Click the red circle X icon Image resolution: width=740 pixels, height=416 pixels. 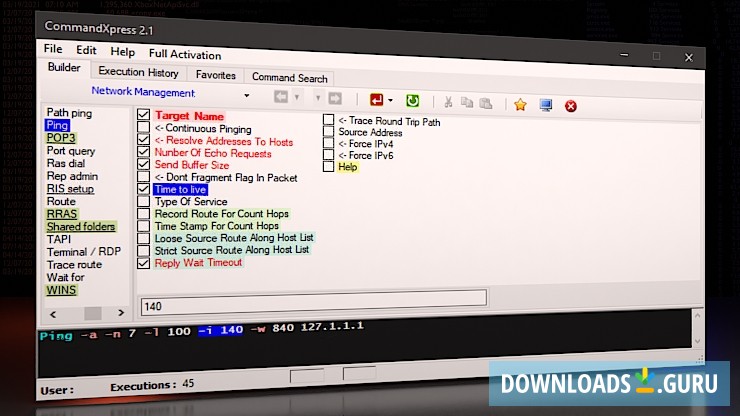[571, 106]
